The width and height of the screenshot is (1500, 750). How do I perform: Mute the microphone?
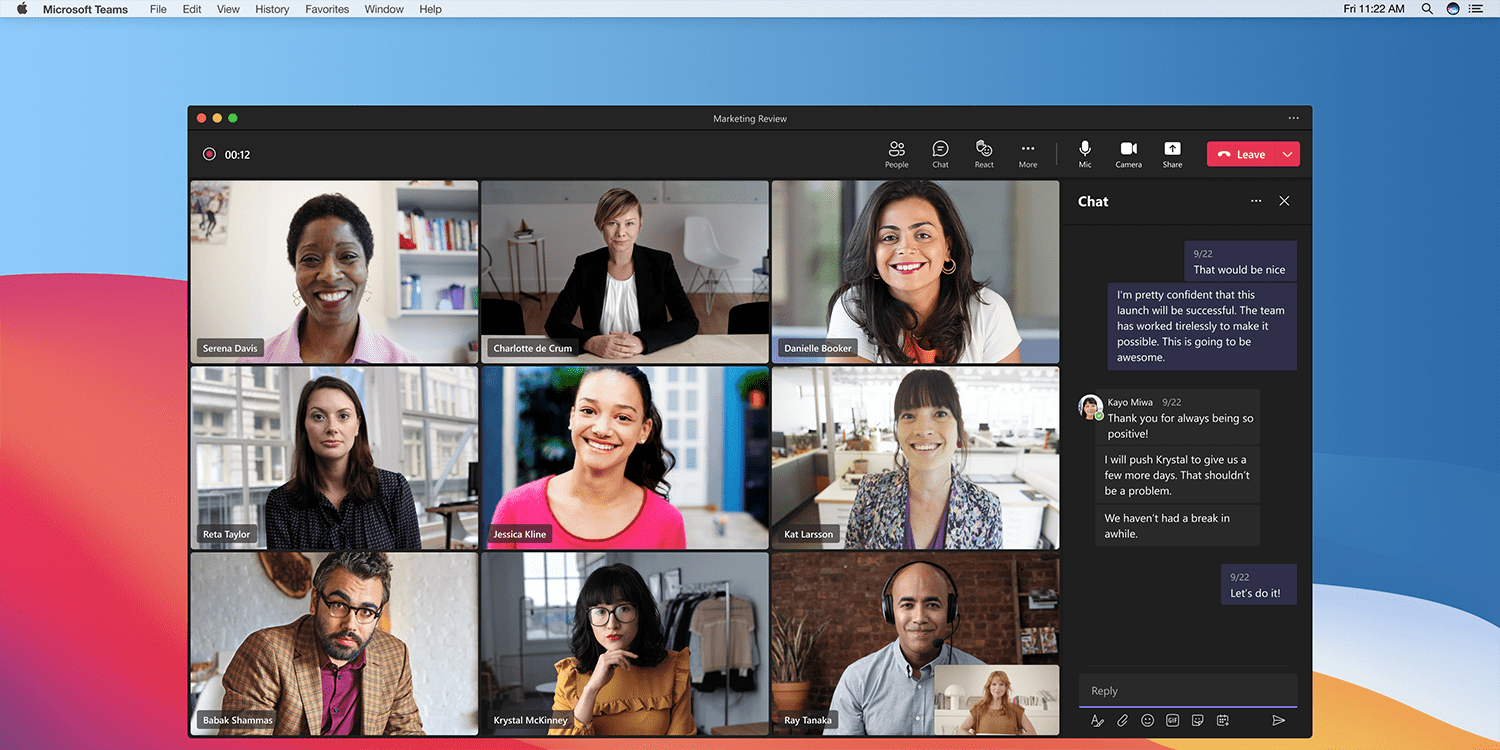1084,153
